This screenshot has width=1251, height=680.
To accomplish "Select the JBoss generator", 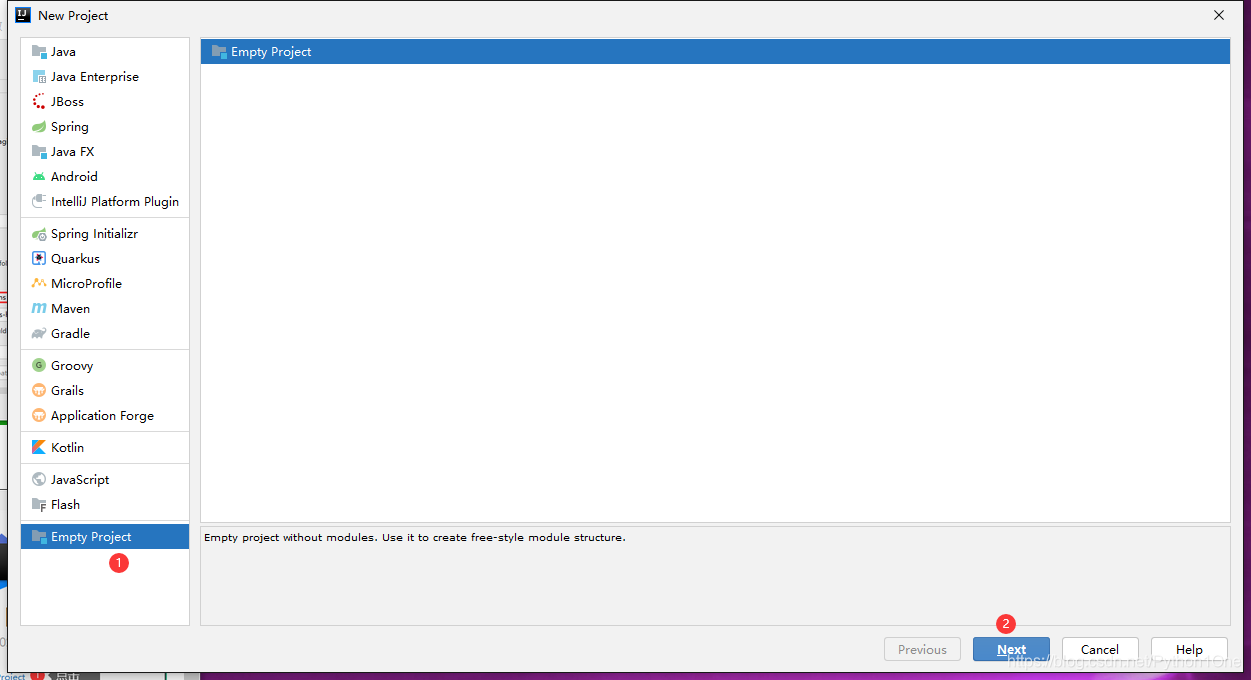I will [x=105, y=102].
